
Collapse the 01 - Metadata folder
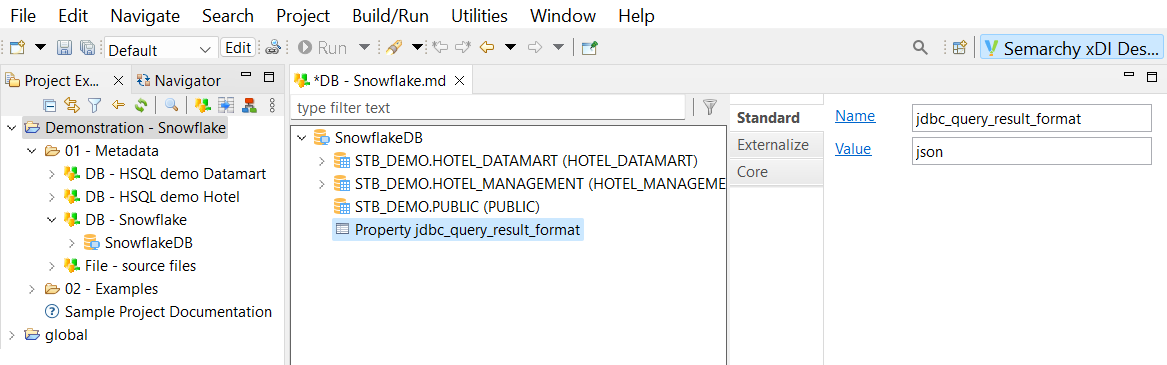[31, 151]
